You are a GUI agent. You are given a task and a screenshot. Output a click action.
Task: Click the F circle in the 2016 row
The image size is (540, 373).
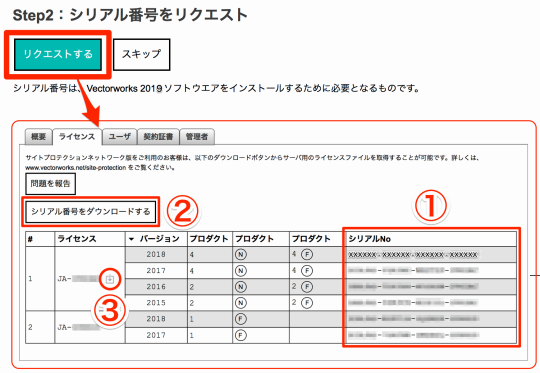pos(307,287)
